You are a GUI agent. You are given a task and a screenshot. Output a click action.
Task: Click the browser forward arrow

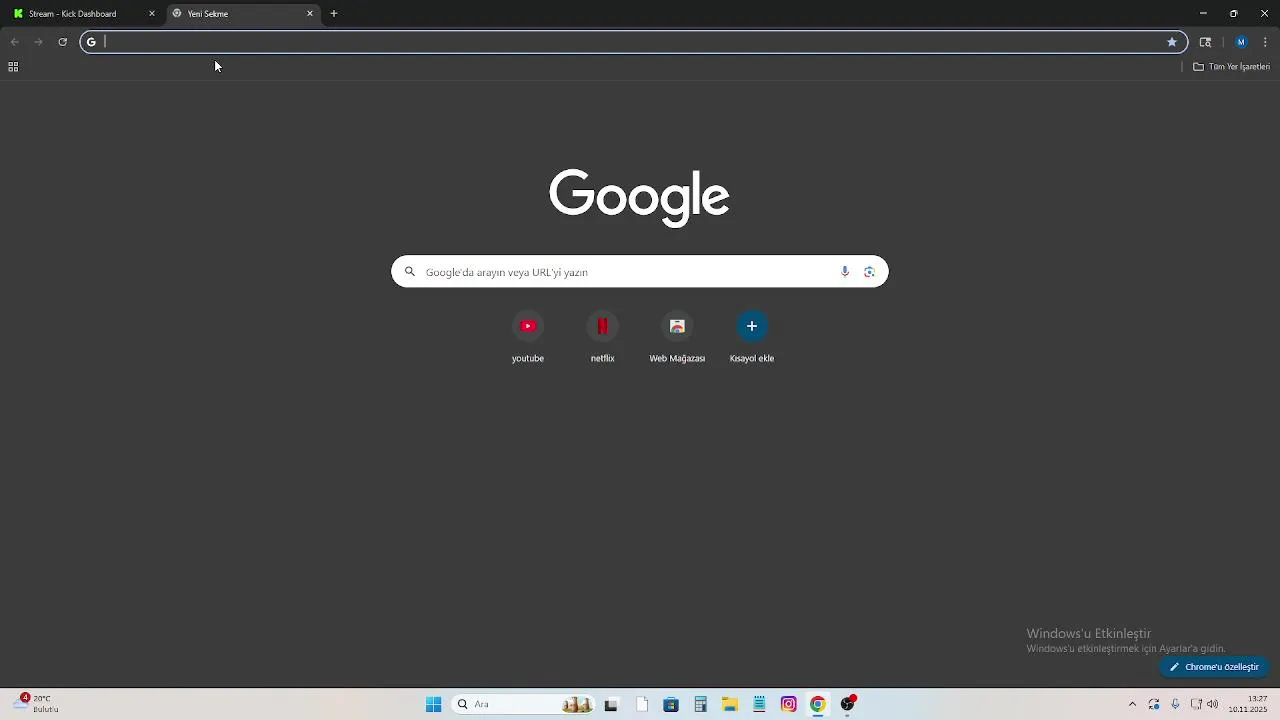tap(38, 42)
